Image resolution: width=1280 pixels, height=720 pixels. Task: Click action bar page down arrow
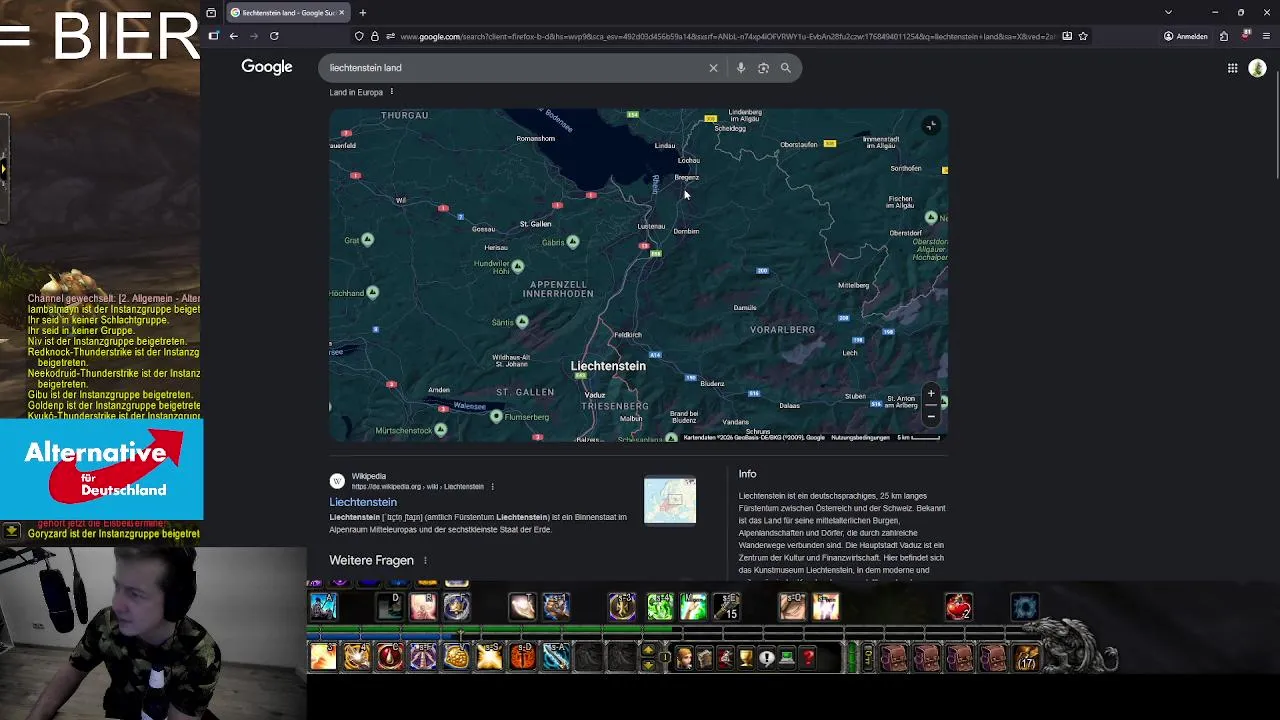(648, 666)
